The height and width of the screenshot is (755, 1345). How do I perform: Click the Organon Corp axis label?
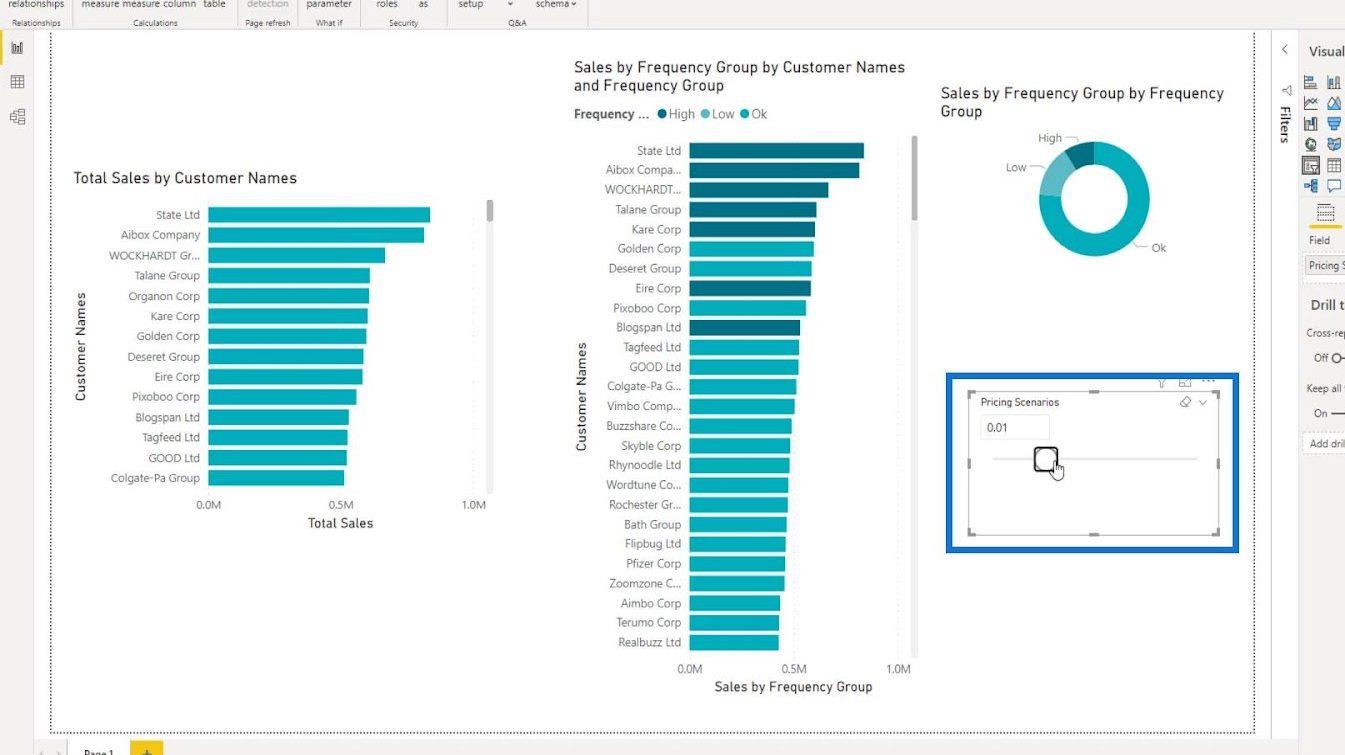coord(164,296)
